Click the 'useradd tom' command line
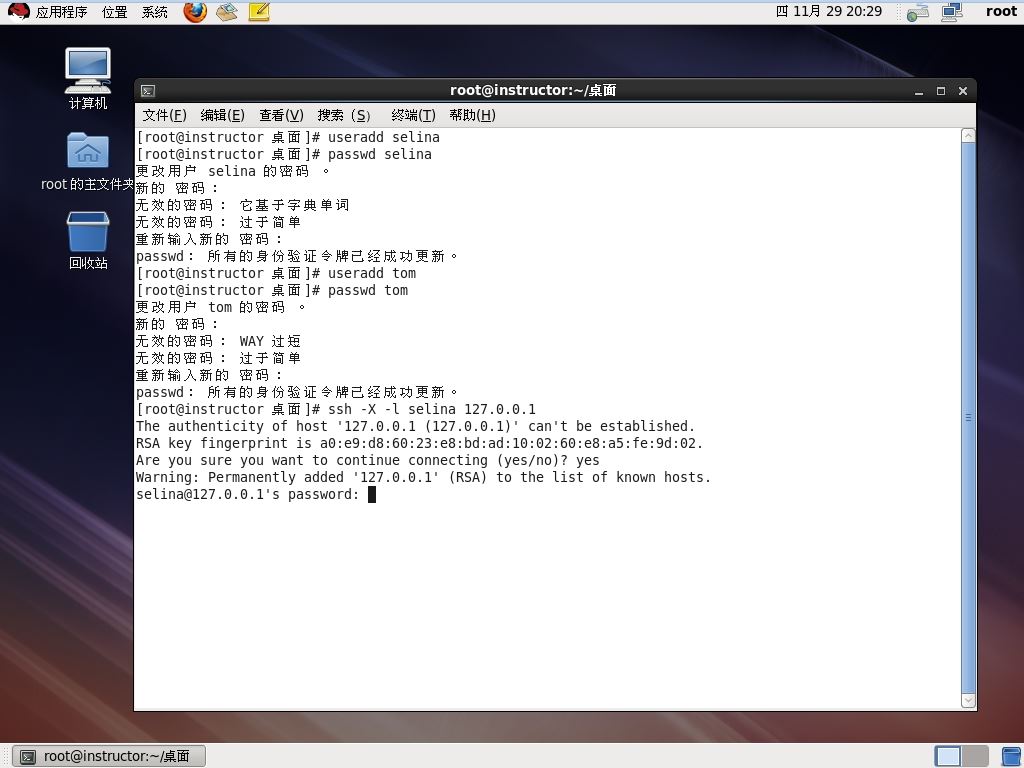 (x=276, y=273)
